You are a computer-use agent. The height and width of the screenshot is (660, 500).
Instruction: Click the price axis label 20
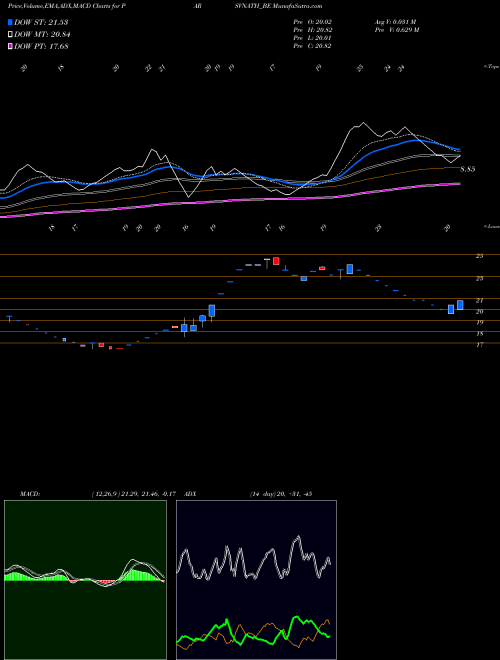click(479, 311)
